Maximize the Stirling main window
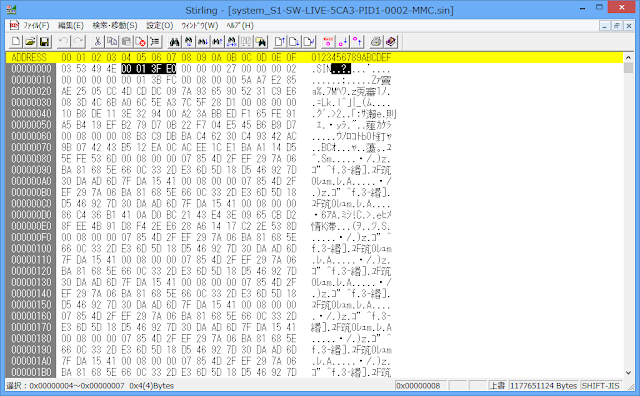Screen dimensions: 640x396 (x=599, y=8)
